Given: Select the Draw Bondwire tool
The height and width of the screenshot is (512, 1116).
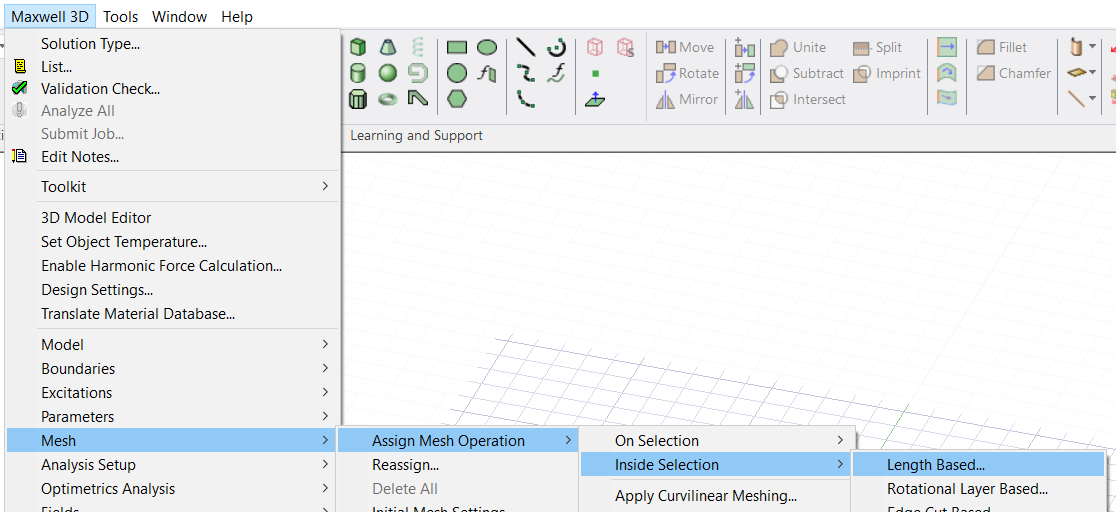Looking at the screenshot, I should tap(418, 99).
